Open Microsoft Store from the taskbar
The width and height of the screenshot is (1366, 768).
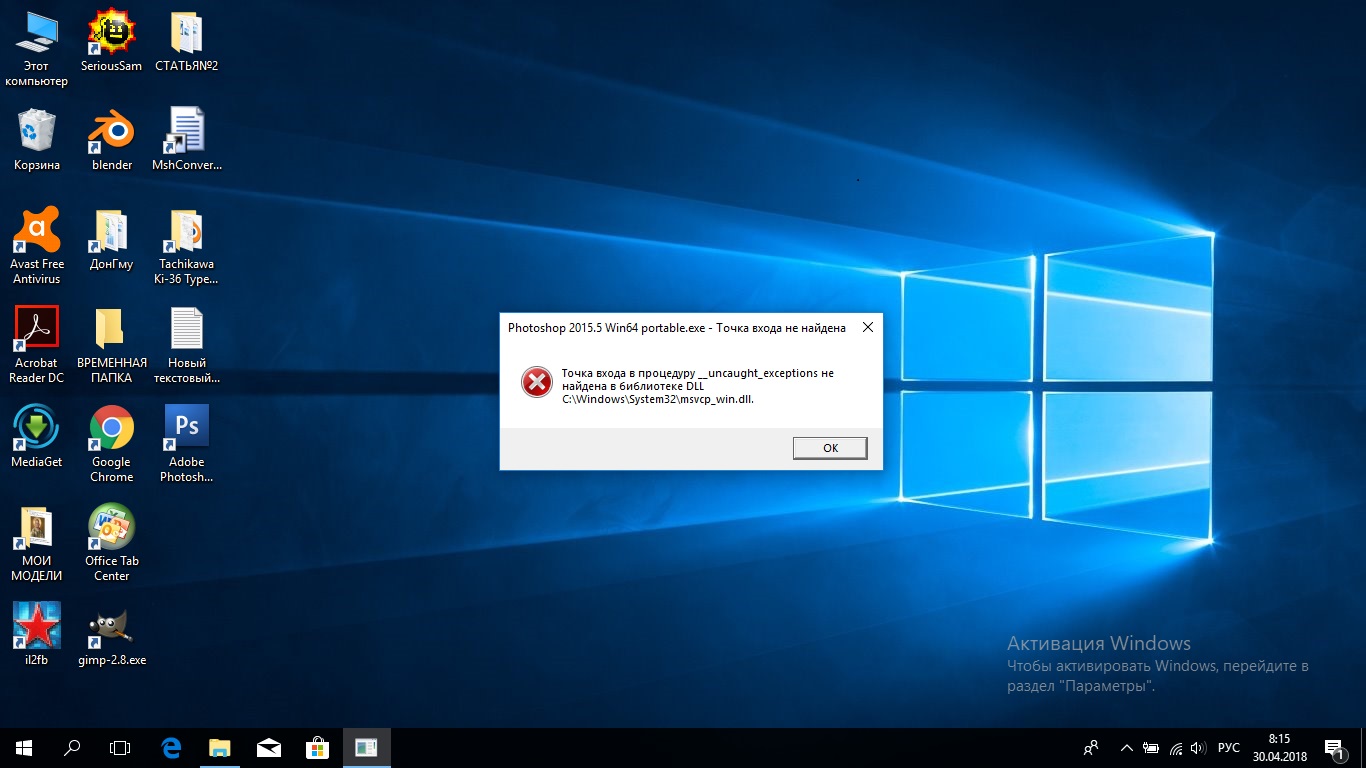317,748
